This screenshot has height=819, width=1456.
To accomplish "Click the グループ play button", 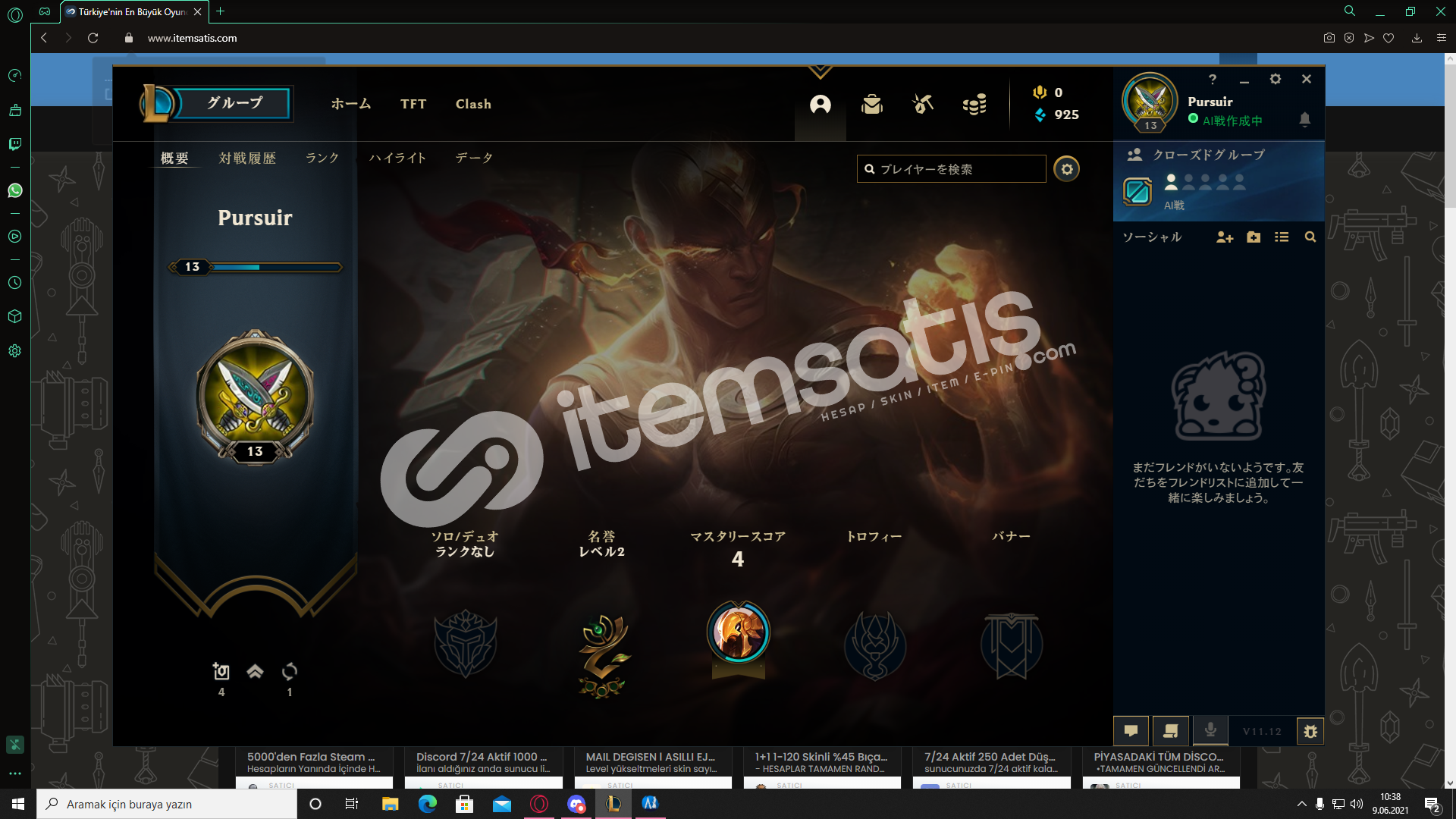I will tap(234, 103).
